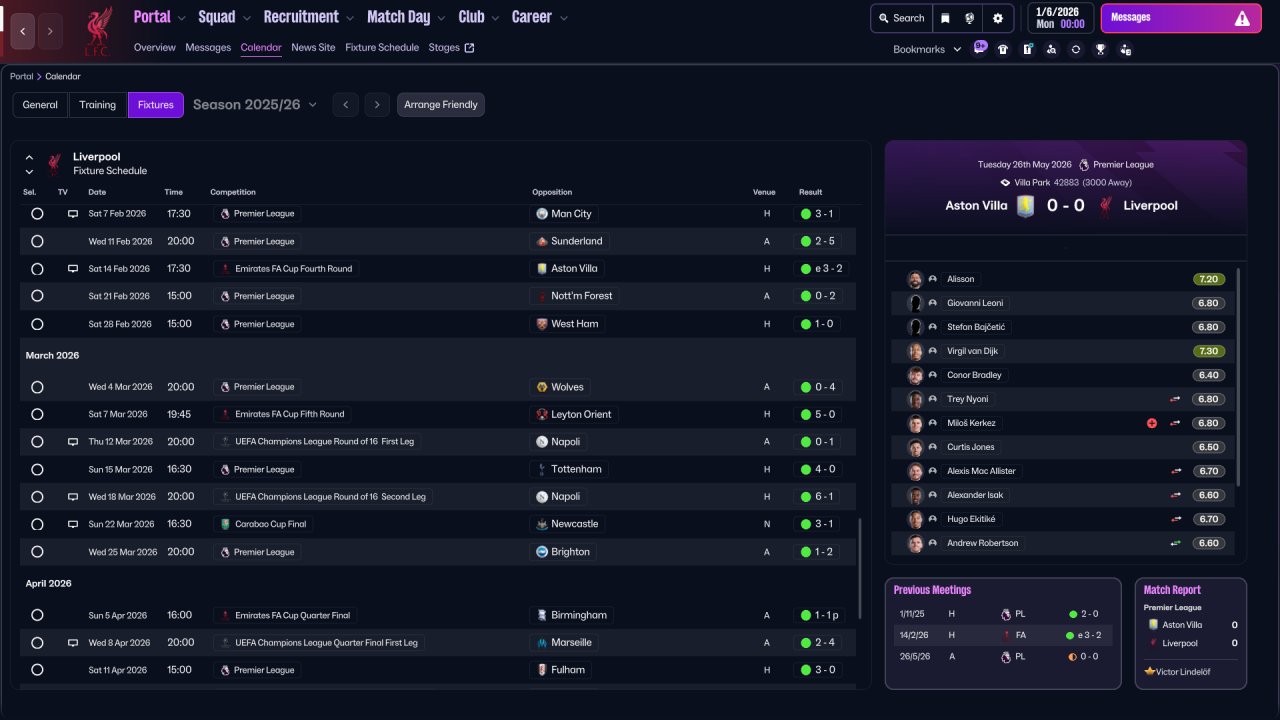Open the bookmark icon in top bar
Image resolution: width=1280 pixels, height=720 pixels.
946,18
